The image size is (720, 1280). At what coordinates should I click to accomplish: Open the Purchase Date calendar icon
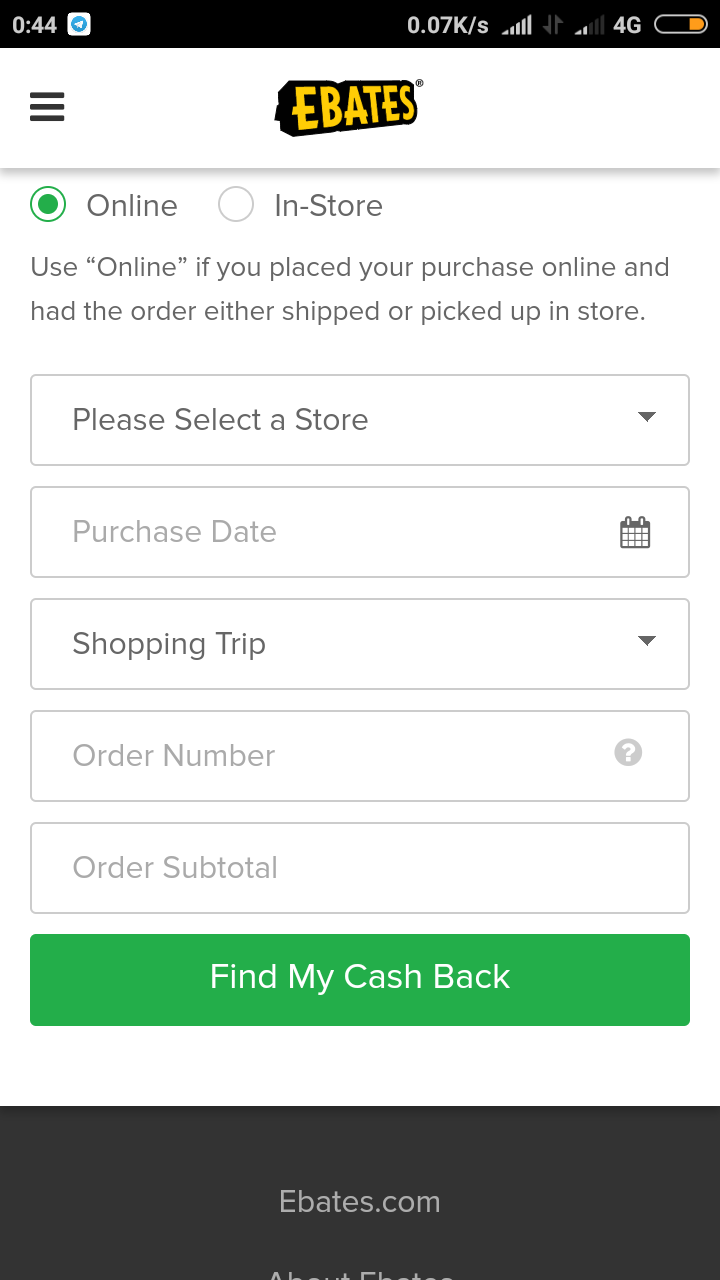(x=635, y=533)
